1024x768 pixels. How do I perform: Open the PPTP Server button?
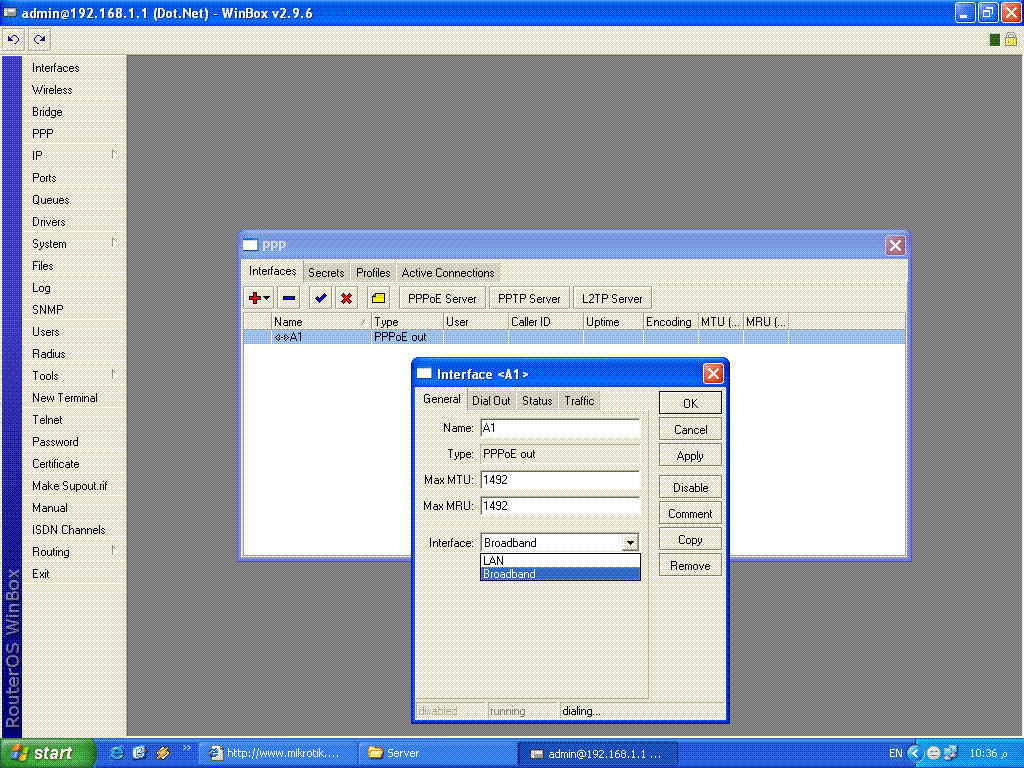[x=529, y=298]
